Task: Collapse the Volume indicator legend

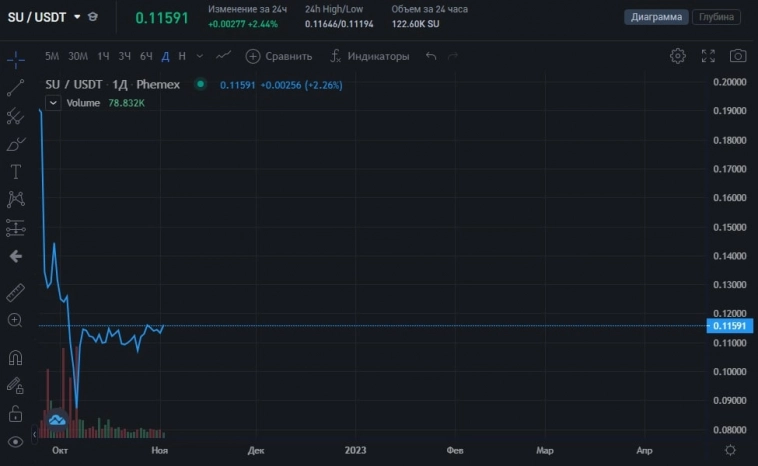Action: tap(56, 102)
